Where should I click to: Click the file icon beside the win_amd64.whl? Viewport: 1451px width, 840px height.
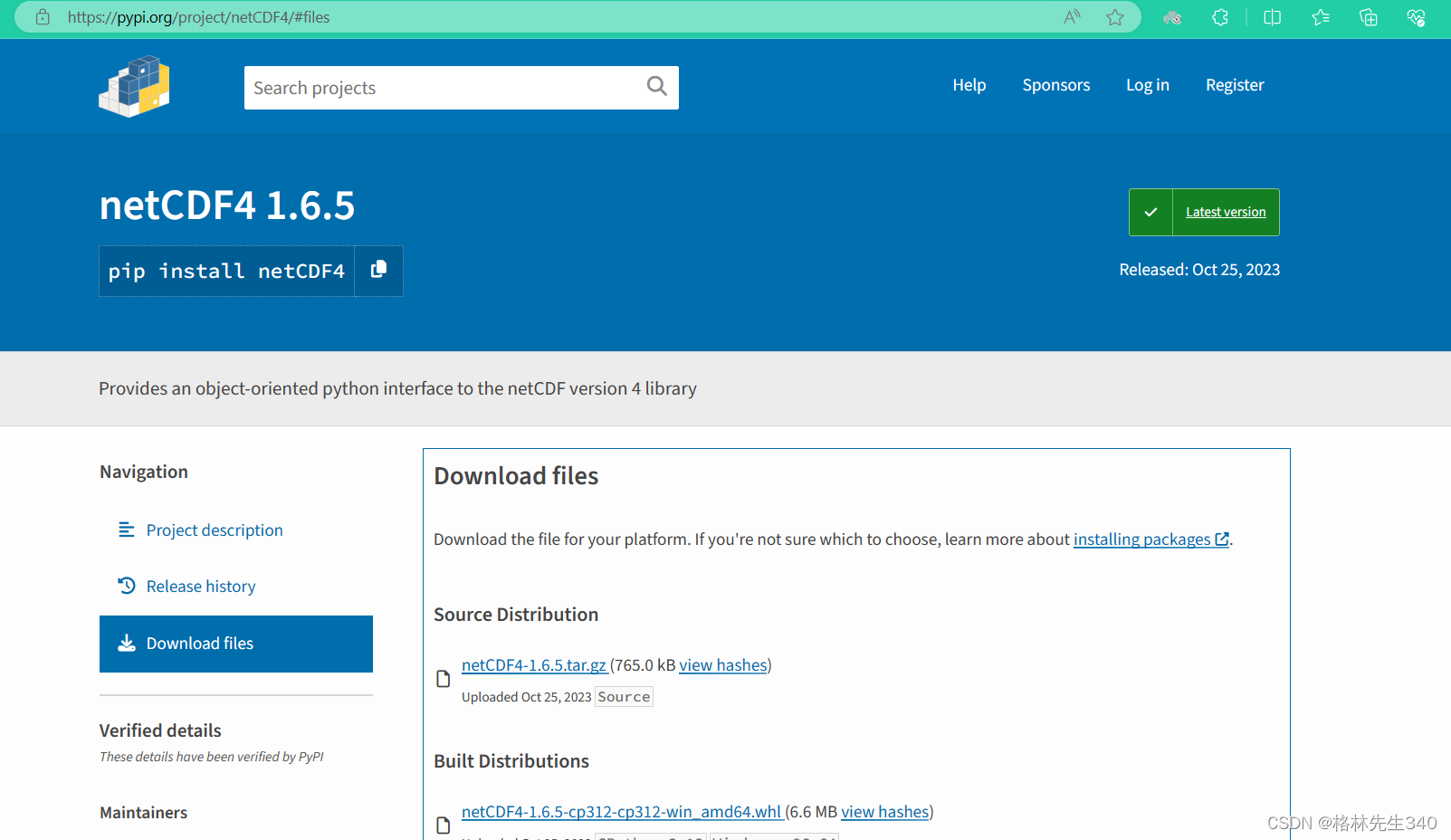444,825
